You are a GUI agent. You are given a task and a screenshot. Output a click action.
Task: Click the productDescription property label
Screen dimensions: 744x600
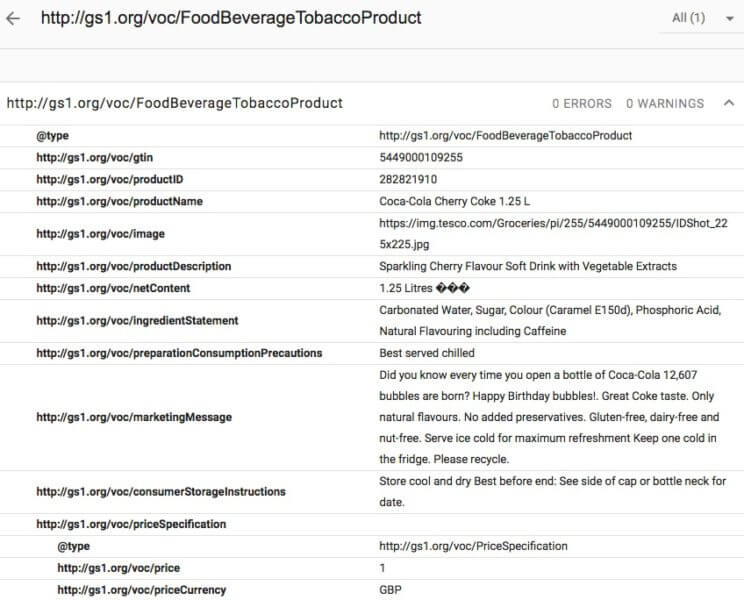tap(133, 266)
